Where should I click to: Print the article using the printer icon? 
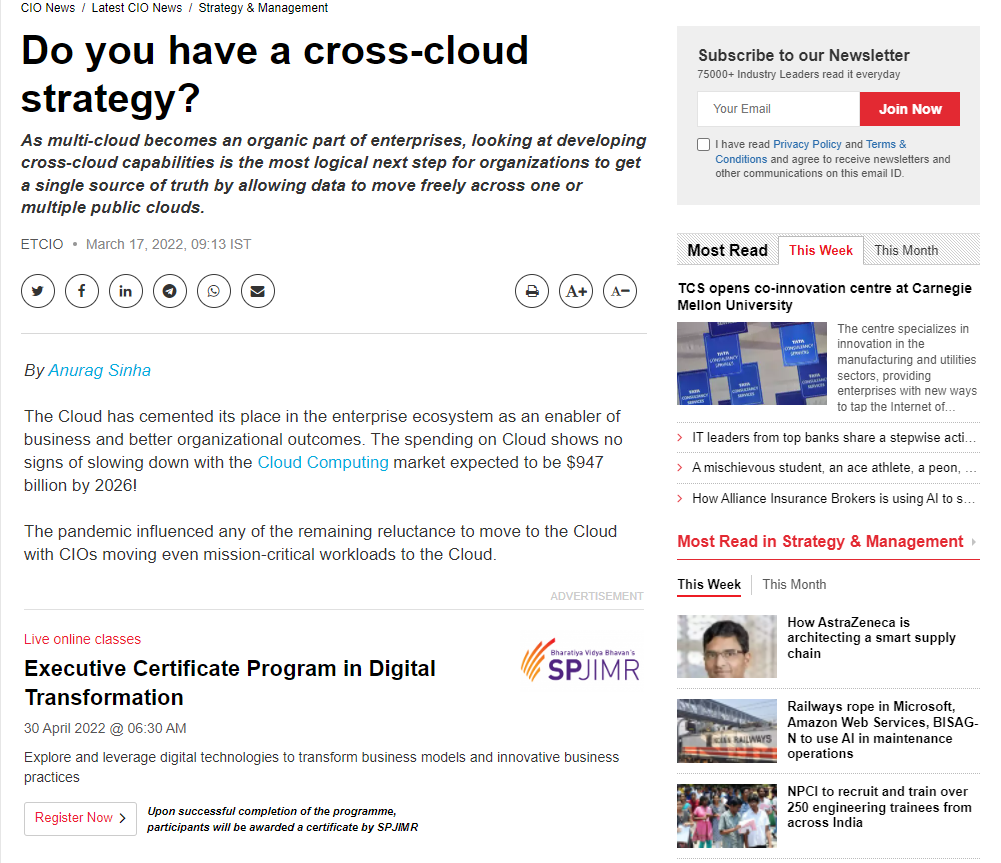point(531,290)
